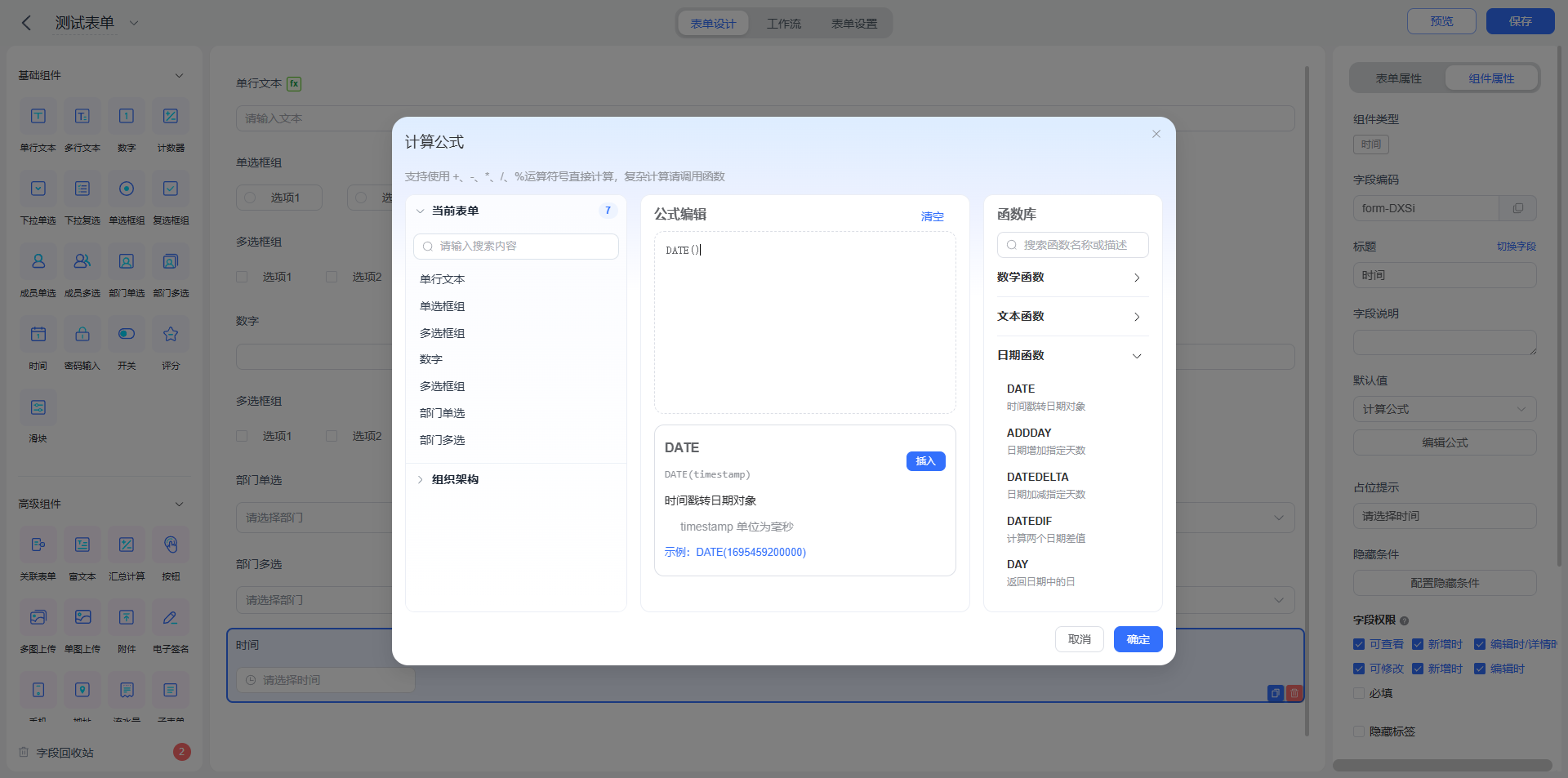Toggle the 可修改 checkbox
1568x778 pixels.
coord(1359,669)
